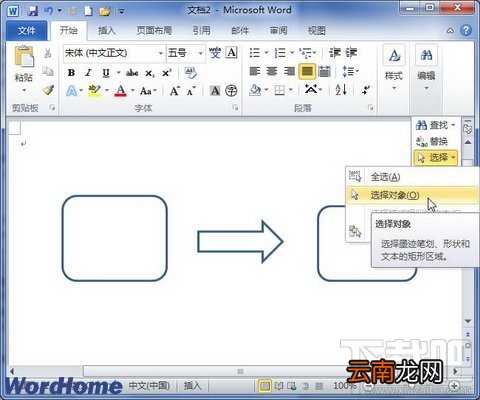Click the Word Help question mark
Image resolution: width=480 pixels, height=400 pixels.
click(x=466, y=30)
